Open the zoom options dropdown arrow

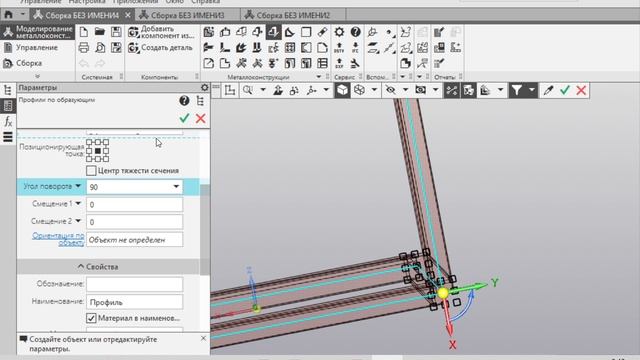(263, 90)
